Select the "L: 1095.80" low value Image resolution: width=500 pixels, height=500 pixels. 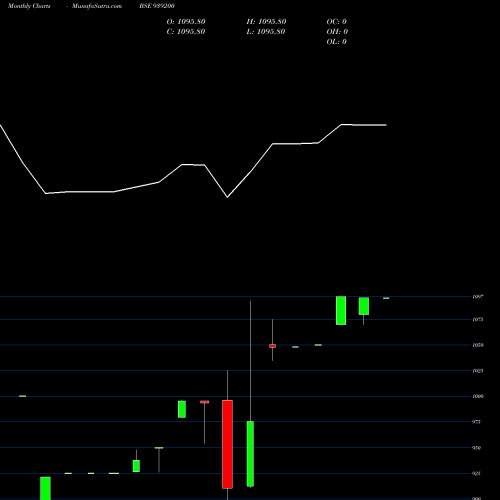click(266, 32)
